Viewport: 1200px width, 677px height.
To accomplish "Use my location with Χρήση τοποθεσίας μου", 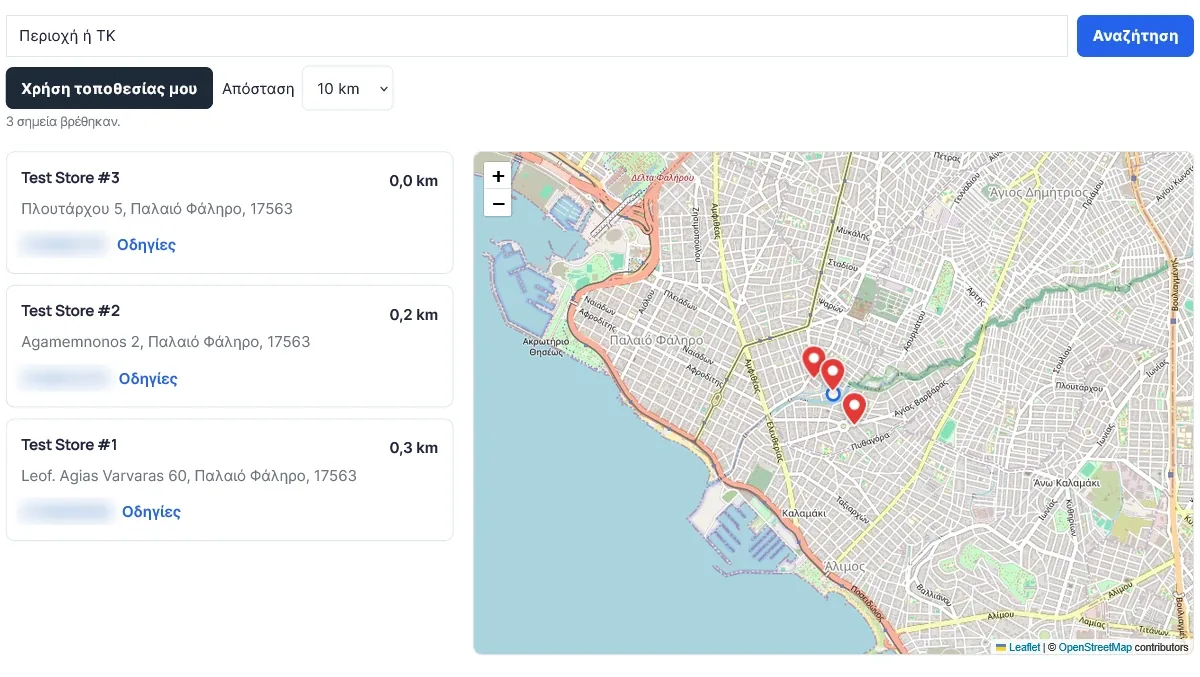I will [109, 88].
